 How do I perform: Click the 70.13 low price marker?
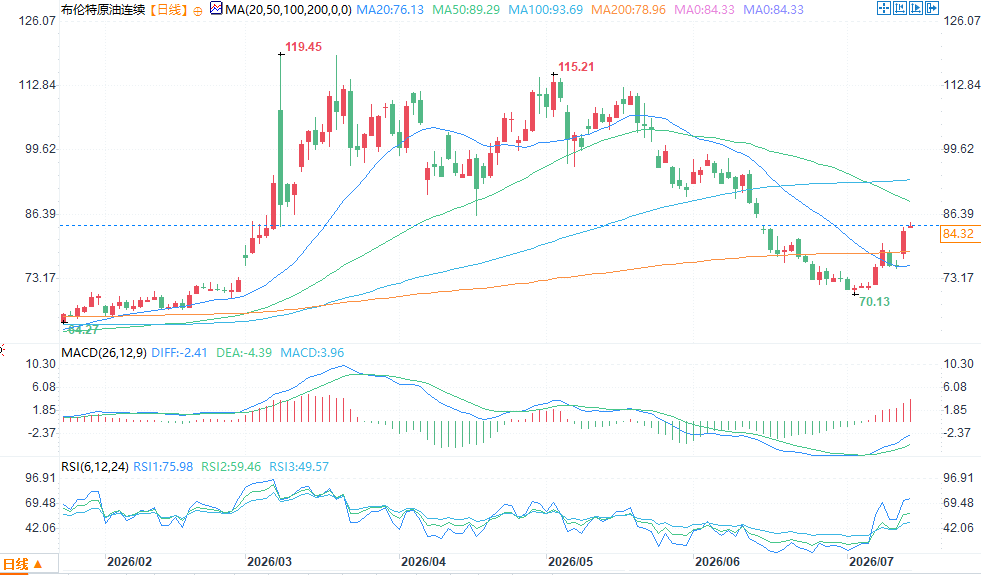[875, 302]
